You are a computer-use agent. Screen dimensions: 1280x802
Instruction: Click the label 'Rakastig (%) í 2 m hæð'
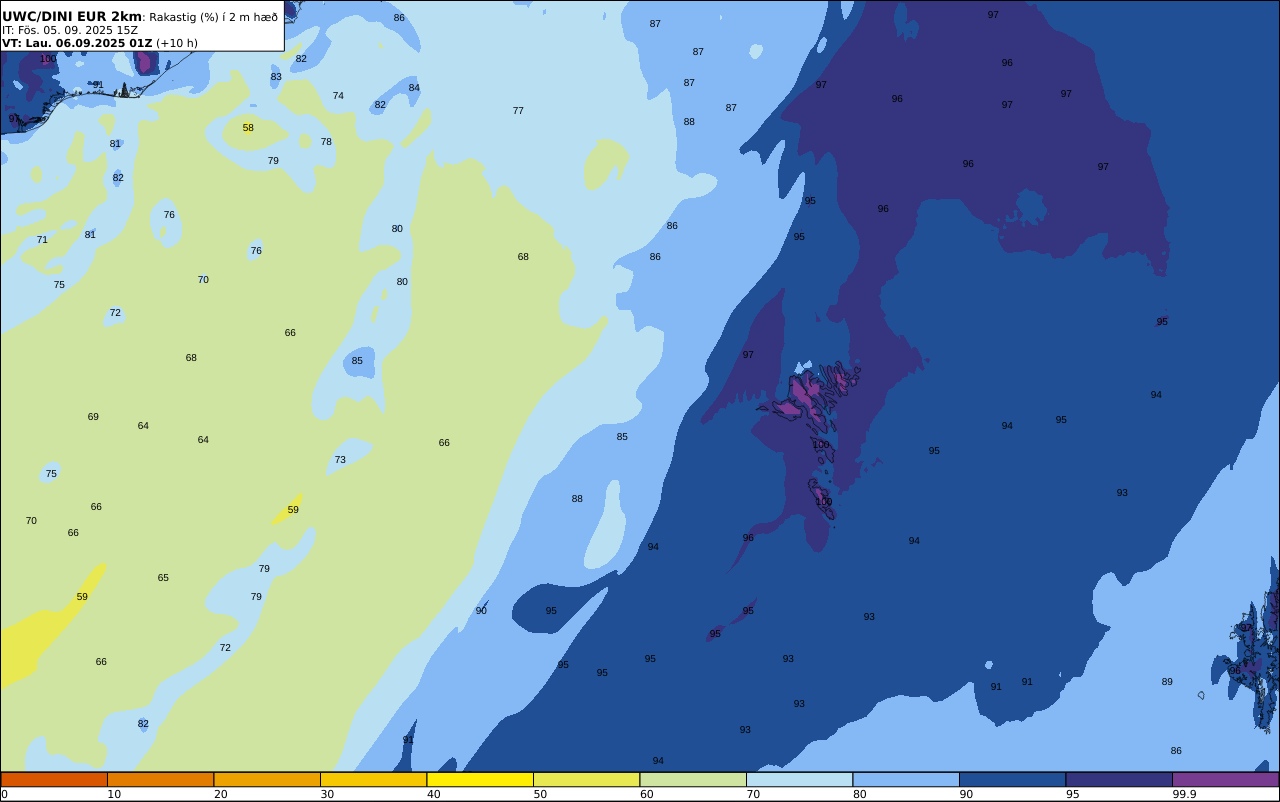coord(214,17)
